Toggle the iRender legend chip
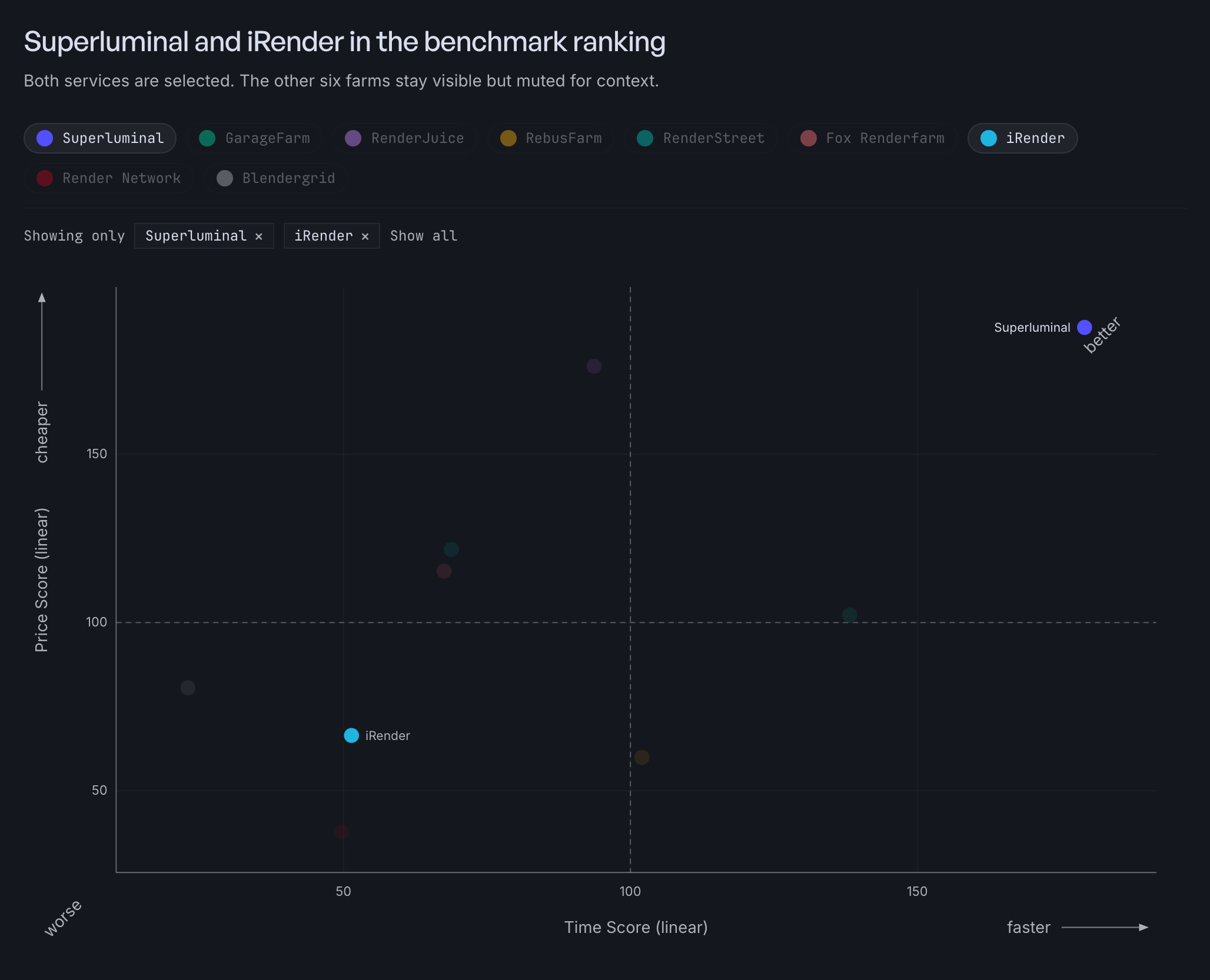This screenshot has width=1210, height=980. point(1023,138)
